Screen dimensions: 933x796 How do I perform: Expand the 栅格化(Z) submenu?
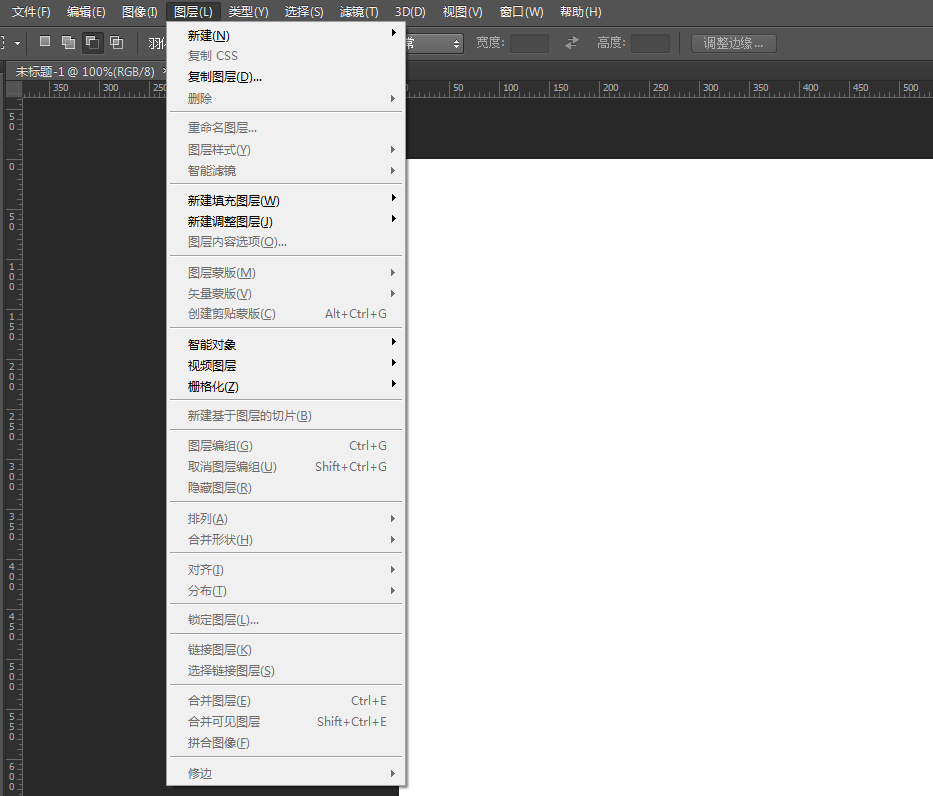(286, 387)
